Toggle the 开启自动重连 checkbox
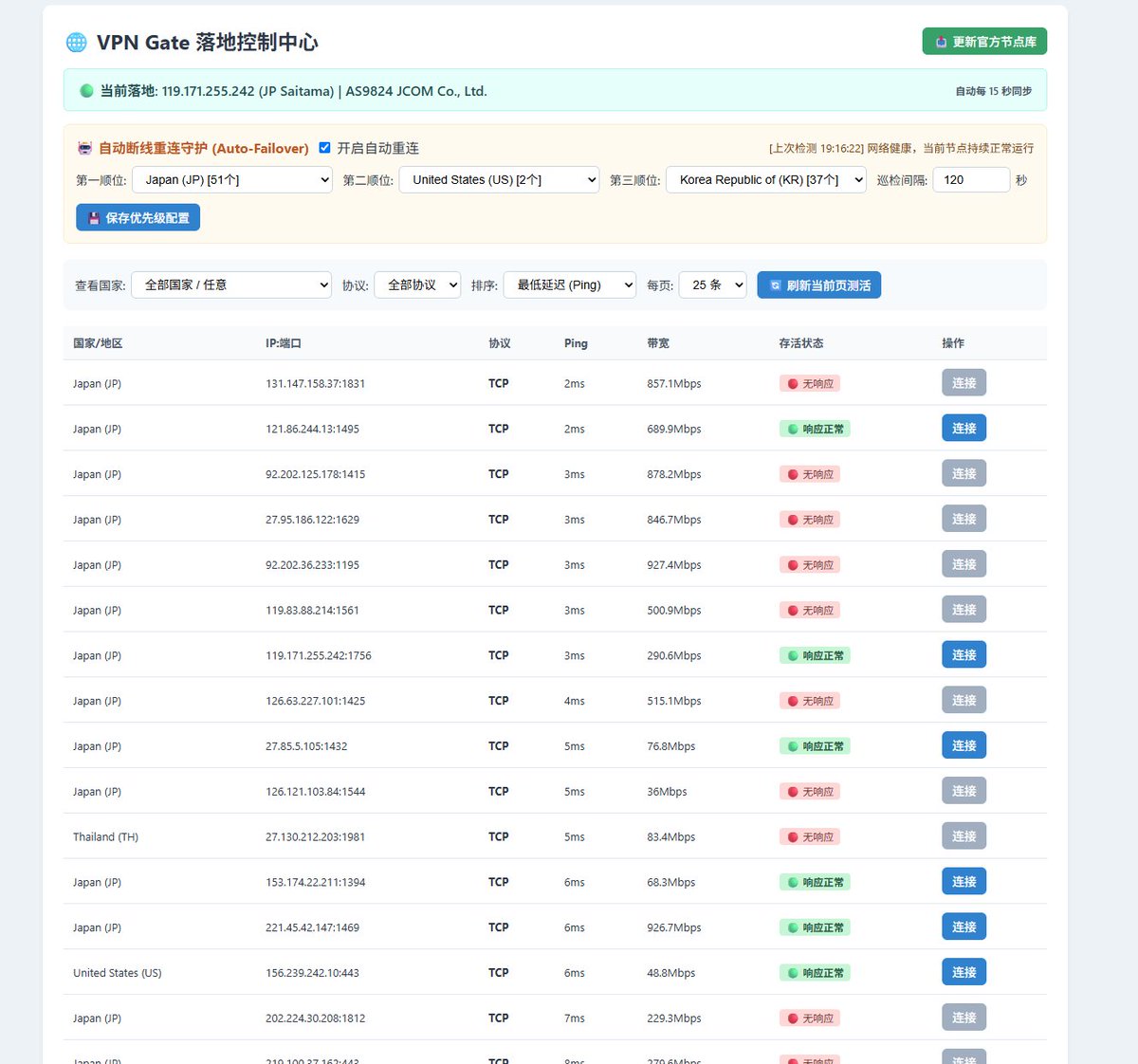 (x=324, y=148)
